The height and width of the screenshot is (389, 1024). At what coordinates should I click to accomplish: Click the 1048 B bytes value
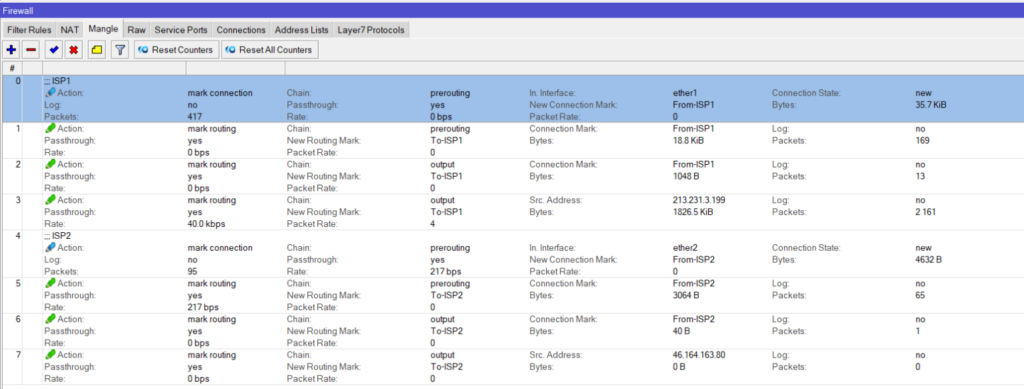pos(686,176)
